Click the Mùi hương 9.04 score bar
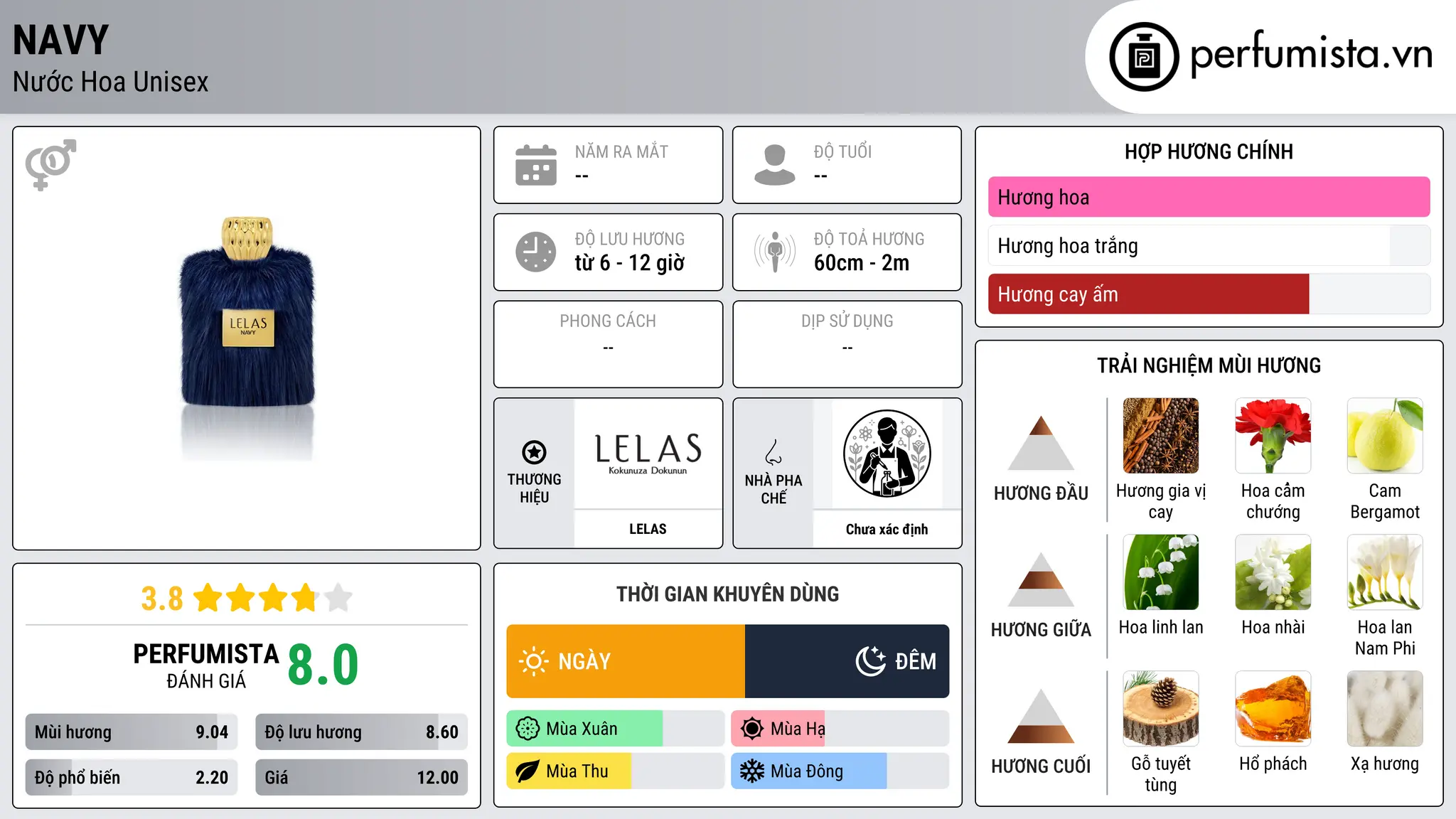The height and width of the screenshot is (819, 1456). click(132, 732)
